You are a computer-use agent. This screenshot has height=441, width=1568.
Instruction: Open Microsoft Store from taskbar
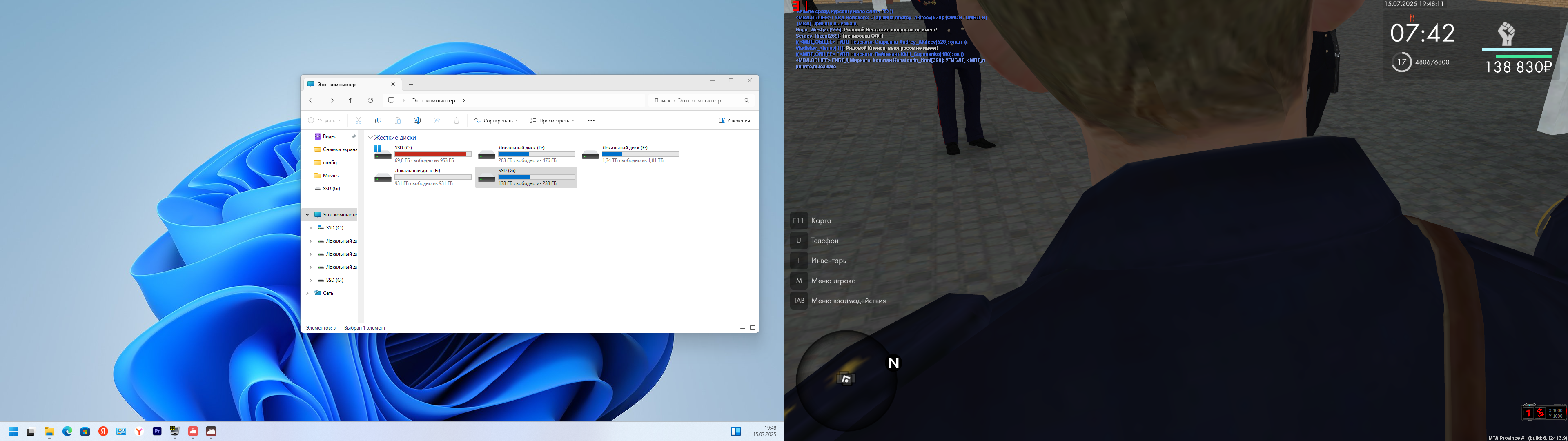(x=85, y=431)
